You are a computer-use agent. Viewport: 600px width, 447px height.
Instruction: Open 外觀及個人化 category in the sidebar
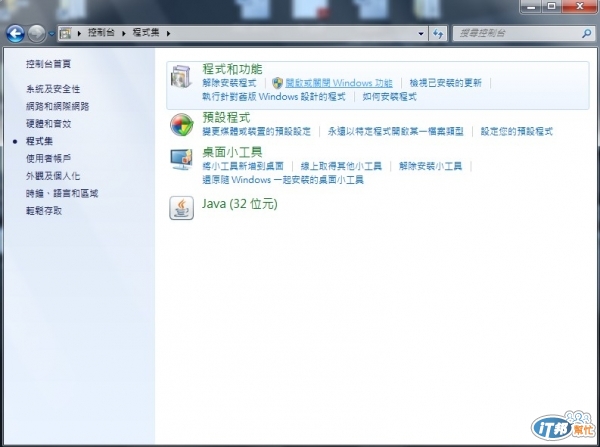tap(53, 176)
